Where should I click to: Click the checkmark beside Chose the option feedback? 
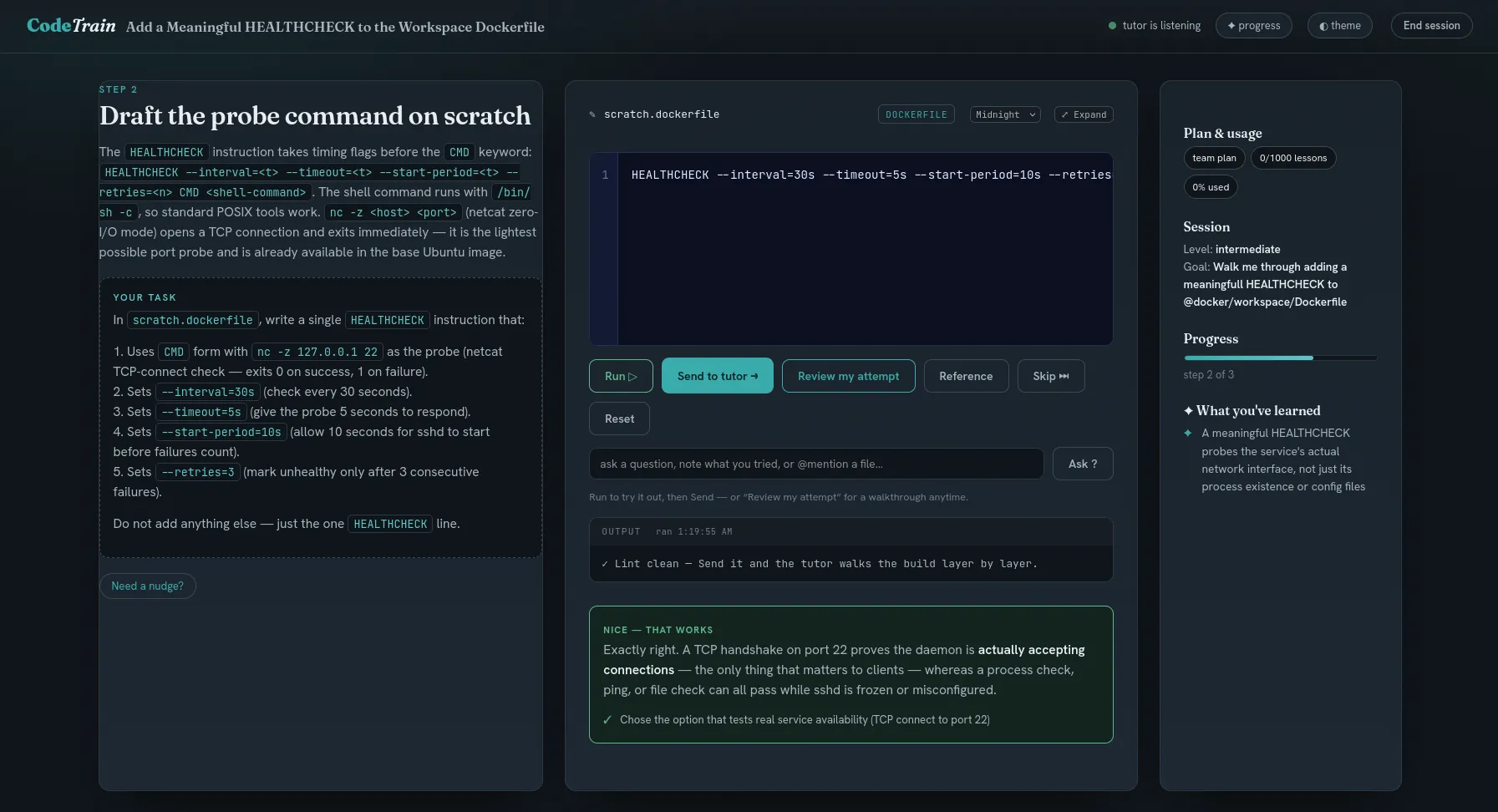pos(607,719)
